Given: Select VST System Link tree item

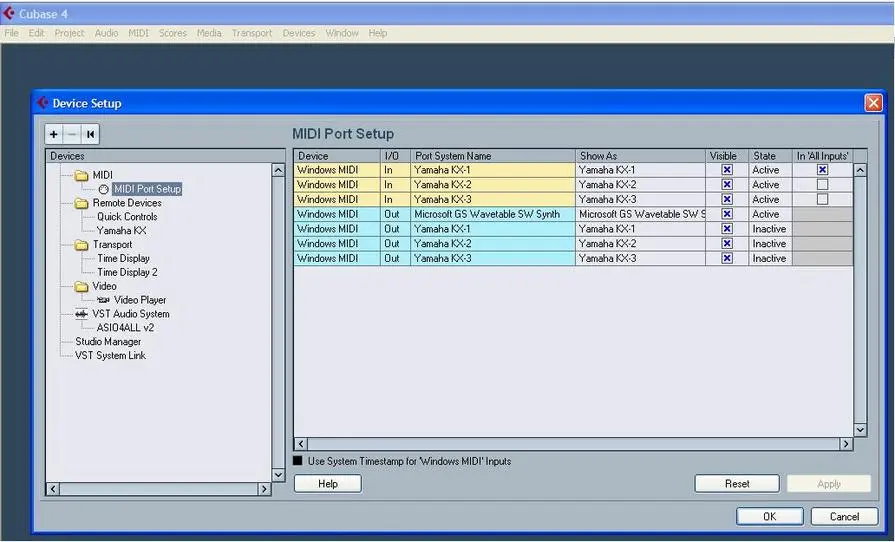Looking at the screenshot, I should tap(110, 355).
